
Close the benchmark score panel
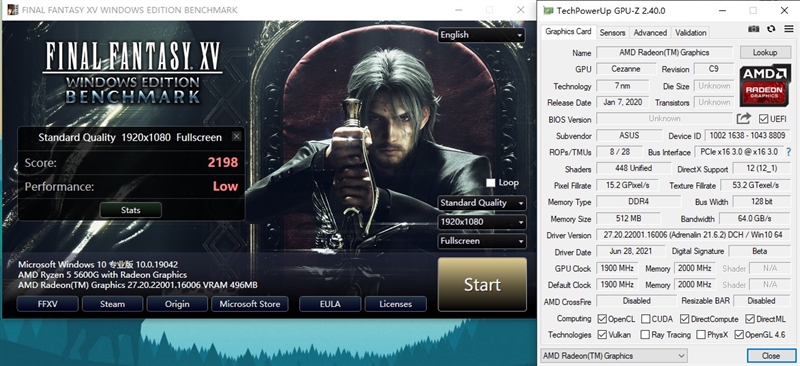236,136
